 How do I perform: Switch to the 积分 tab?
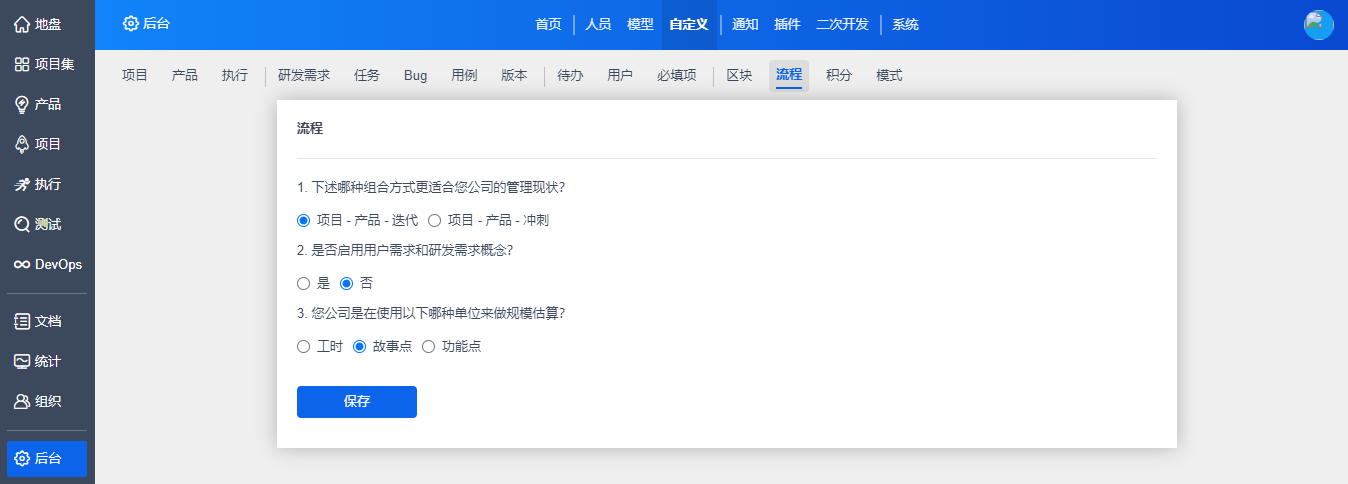839,75
